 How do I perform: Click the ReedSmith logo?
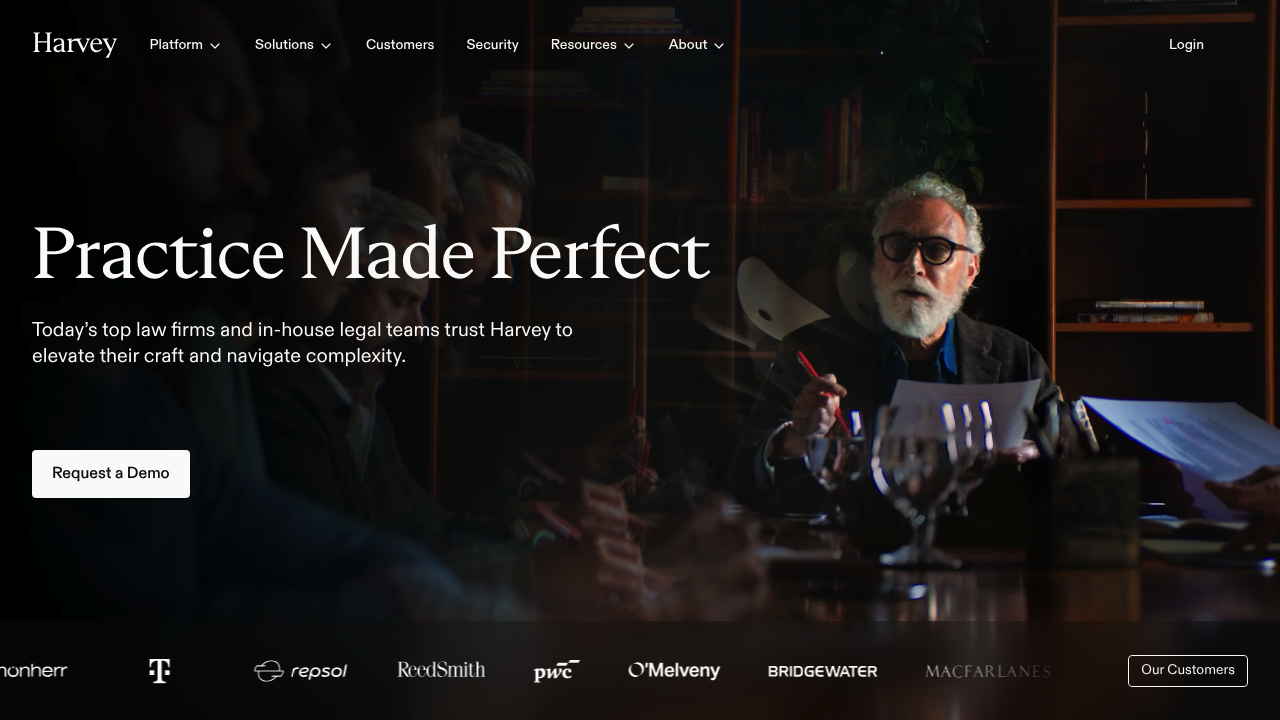[x=441, y=670]
